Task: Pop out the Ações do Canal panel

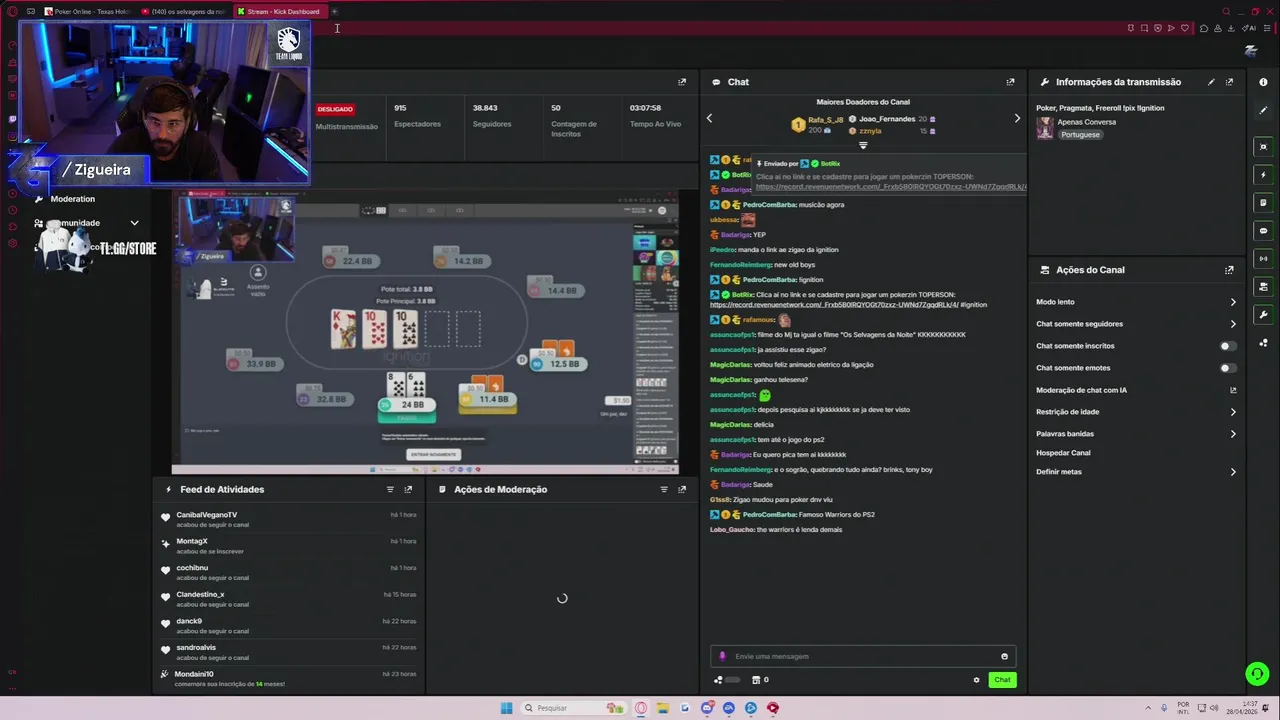Action: (x=1229, y=270)
